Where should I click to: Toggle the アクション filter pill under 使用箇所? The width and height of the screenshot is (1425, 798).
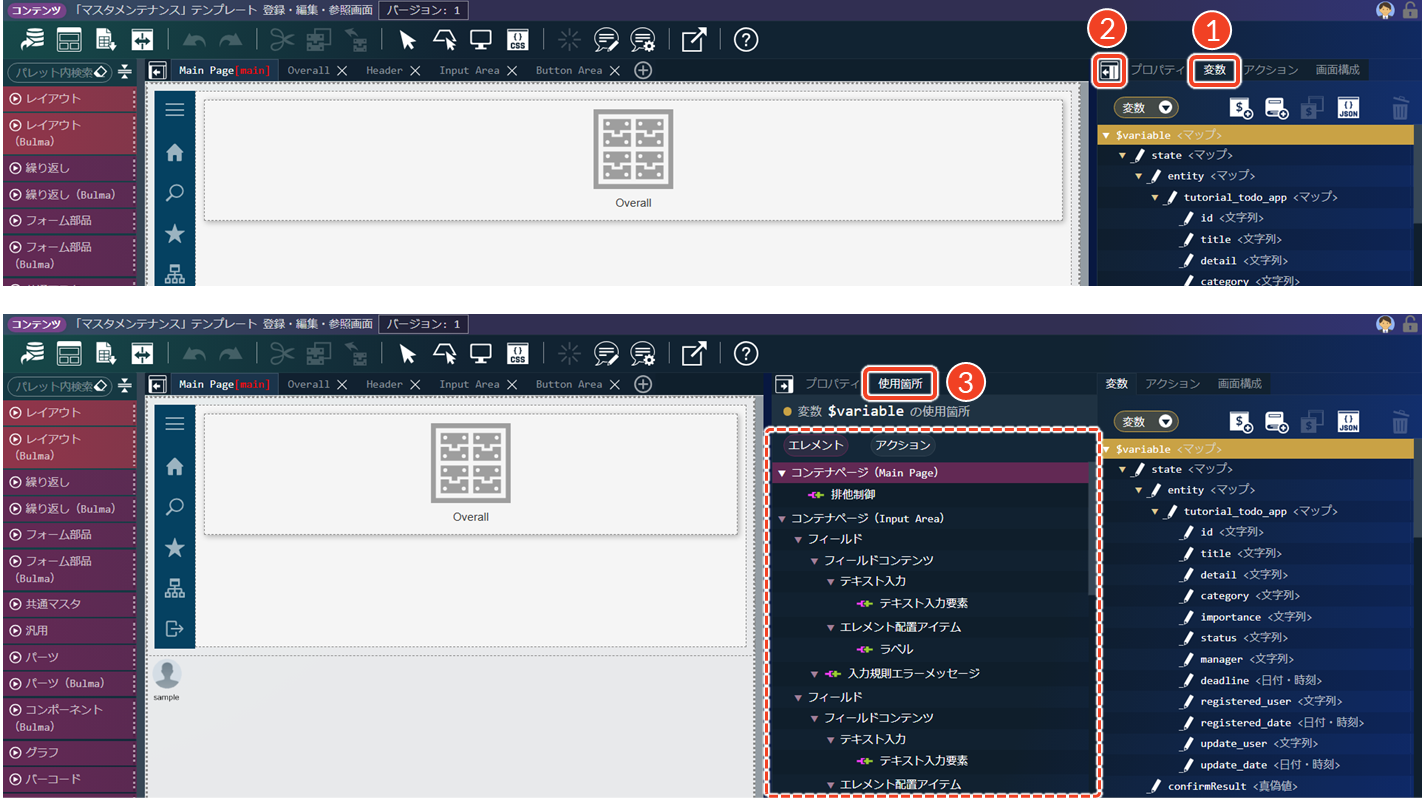pos(901,446)
